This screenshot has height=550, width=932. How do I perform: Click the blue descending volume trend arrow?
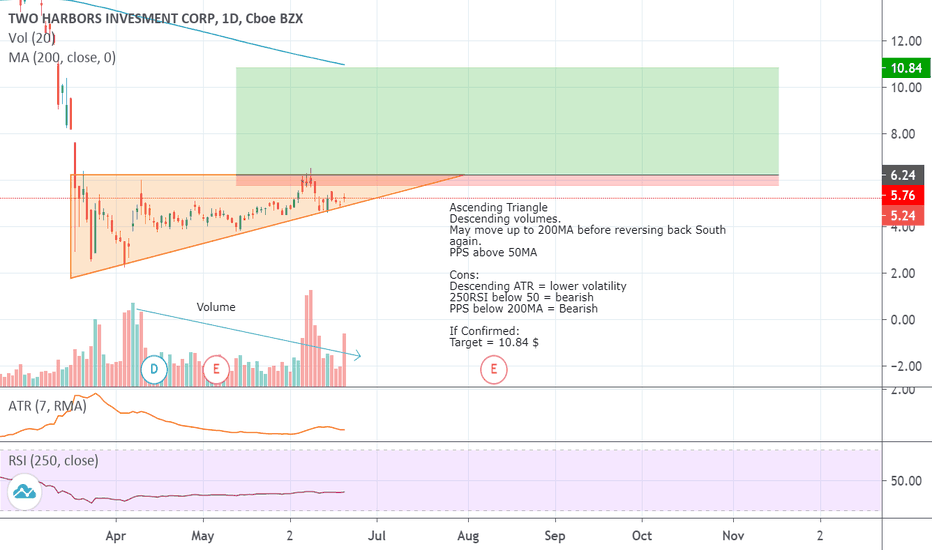point(248,333)
